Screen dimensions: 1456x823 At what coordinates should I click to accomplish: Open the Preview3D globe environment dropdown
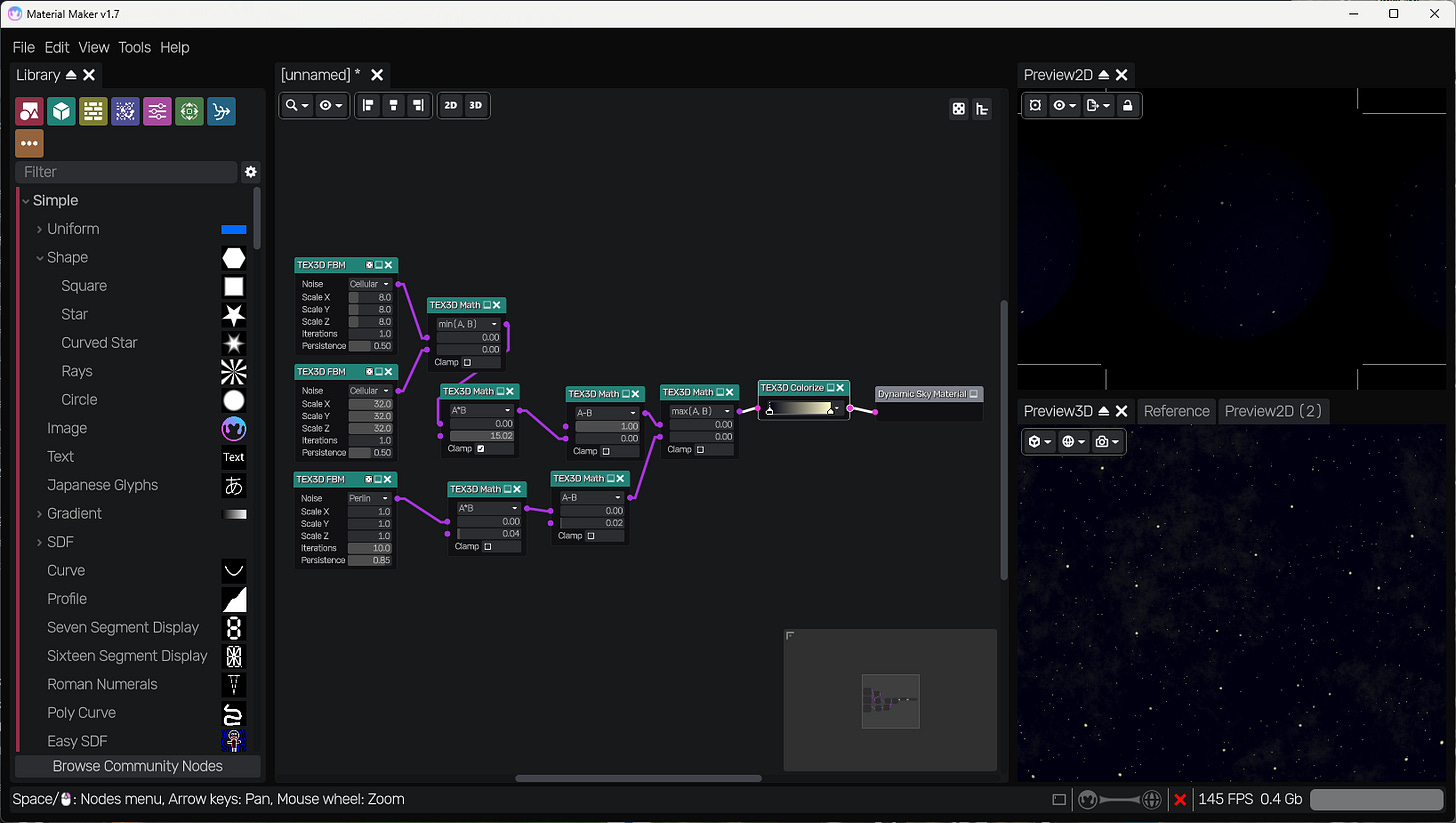(x=1074, y=441)
